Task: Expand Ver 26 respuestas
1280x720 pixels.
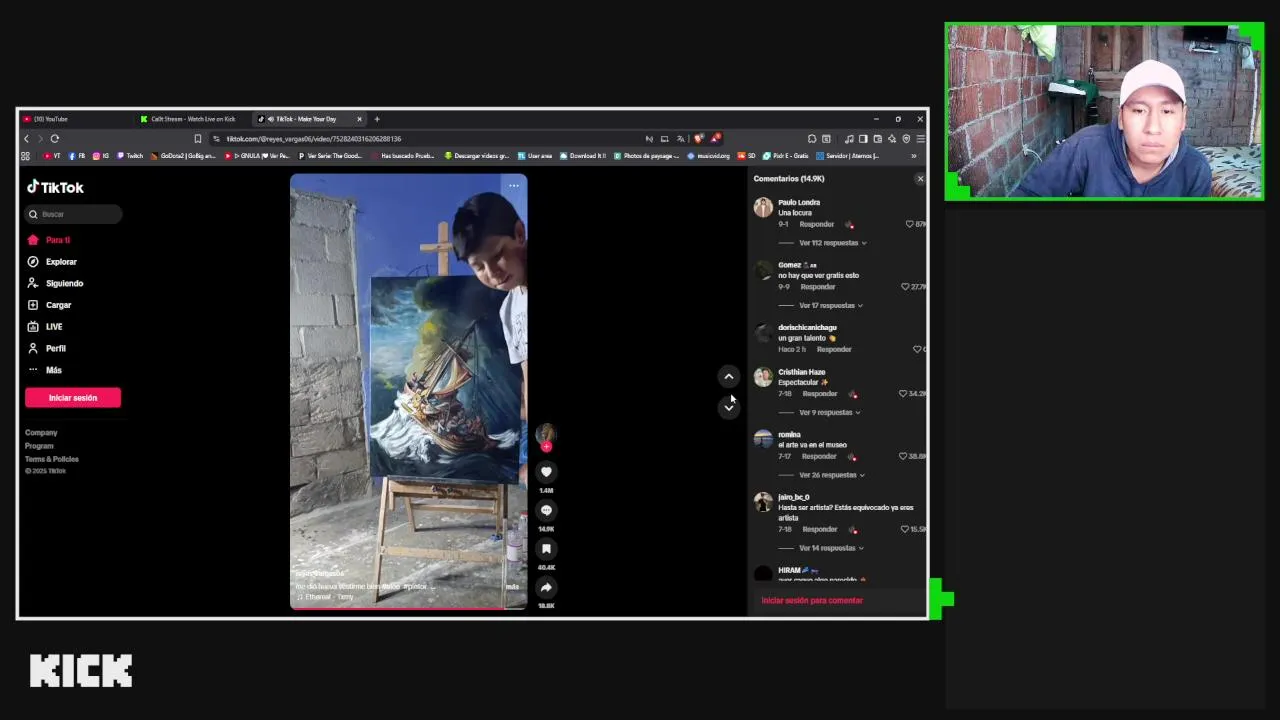Action: pyautogui.click(x=832, y=475)
